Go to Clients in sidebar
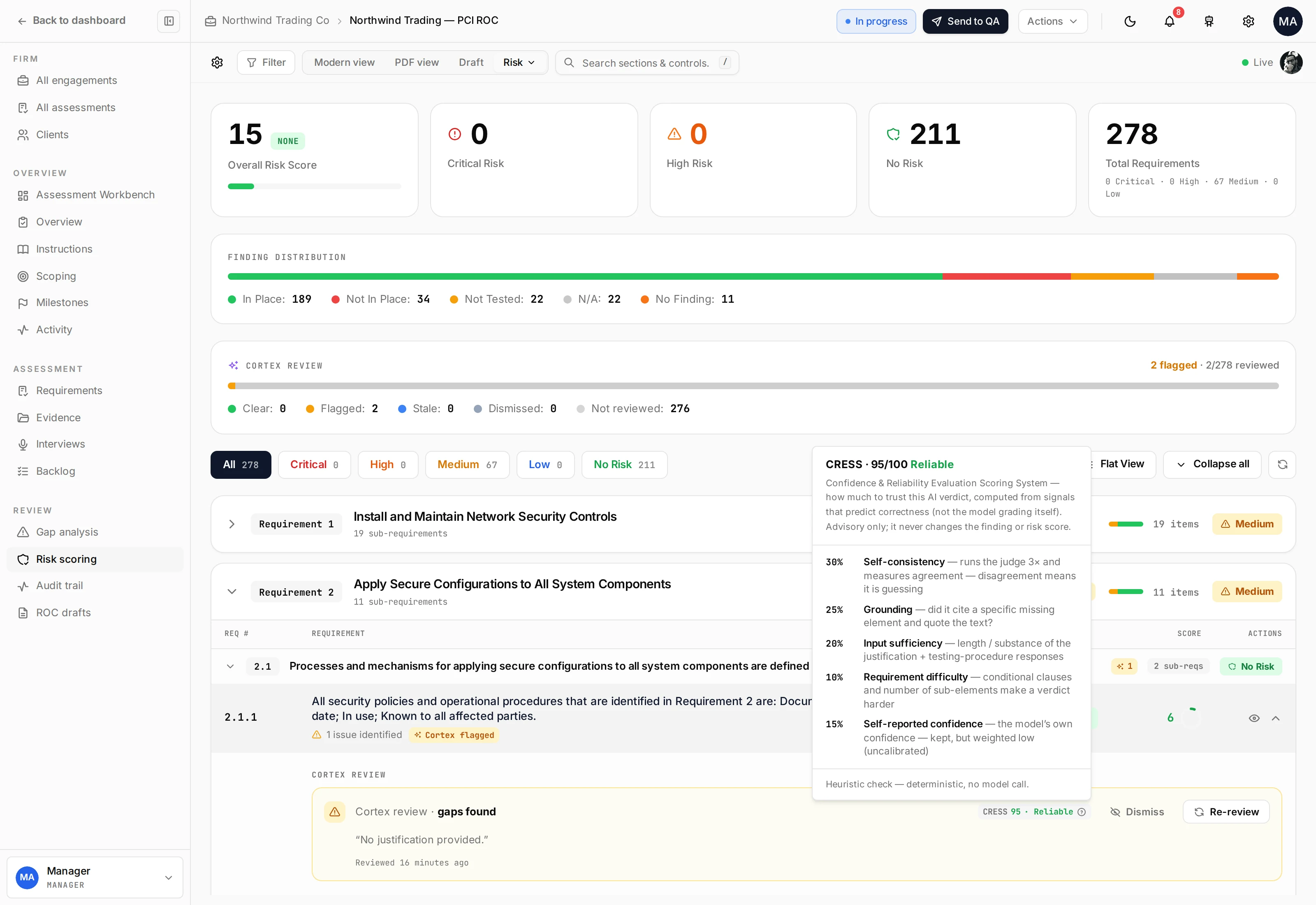 coord(95,135)
